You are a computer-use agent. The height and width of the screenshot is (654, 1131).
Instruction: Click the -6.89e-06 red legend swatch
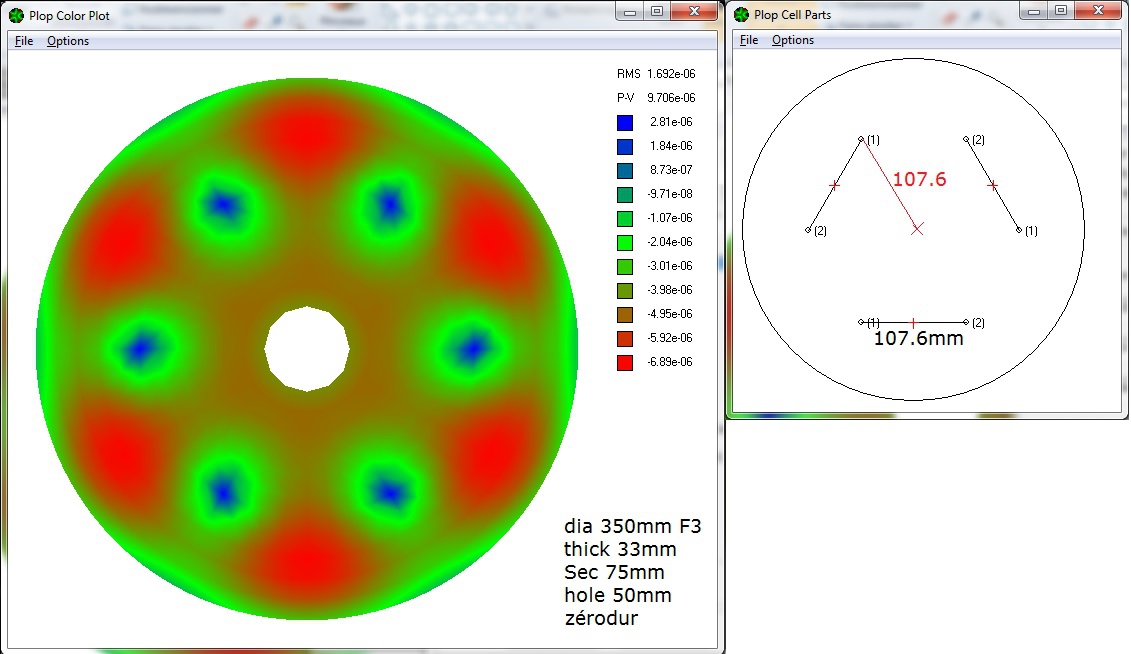click(x=625, y=363)
